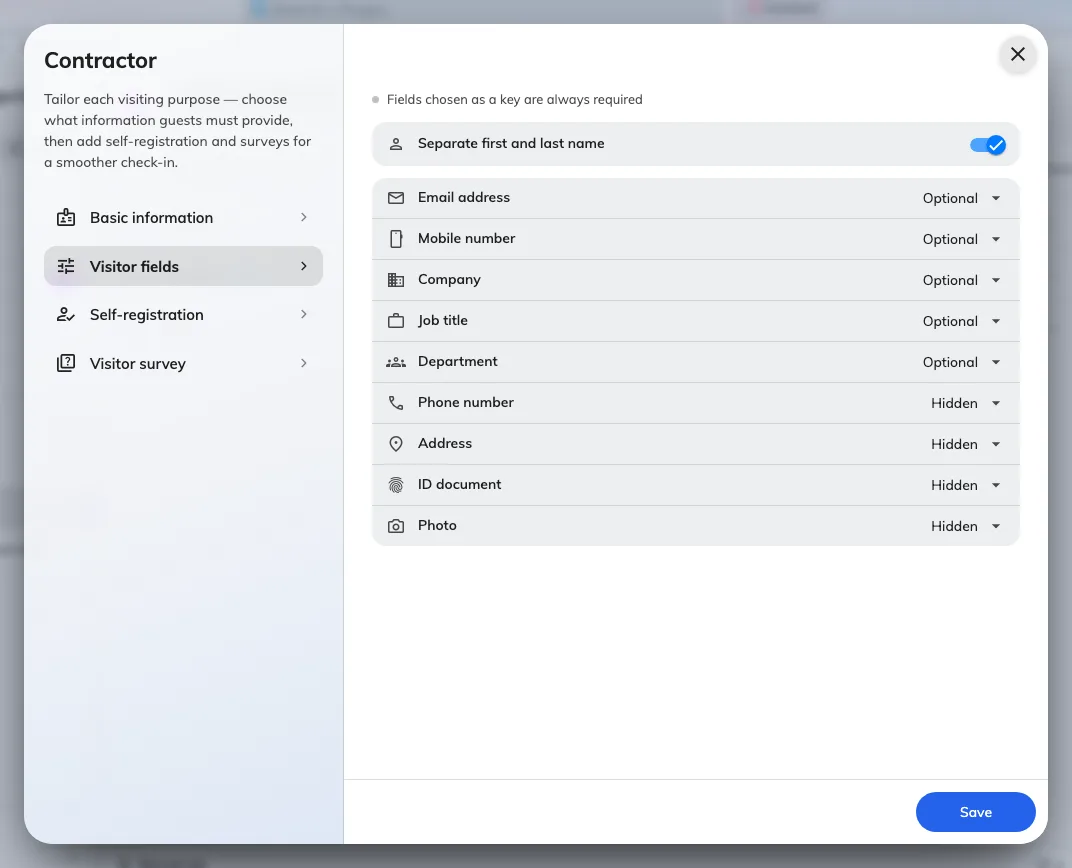Viewport: 1072px width, 868px height.
Task: Click the briefcase icon beside Job title
Action: (x=396, y=321)
